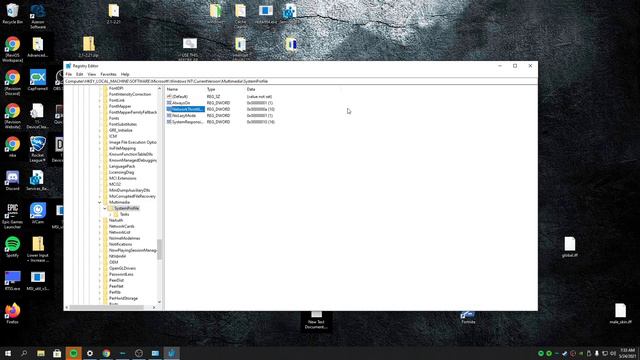Image resolution: width=640 pixels, height=360 pixels.
Task: Select the FontDPI key
Action: coord(116,88)
